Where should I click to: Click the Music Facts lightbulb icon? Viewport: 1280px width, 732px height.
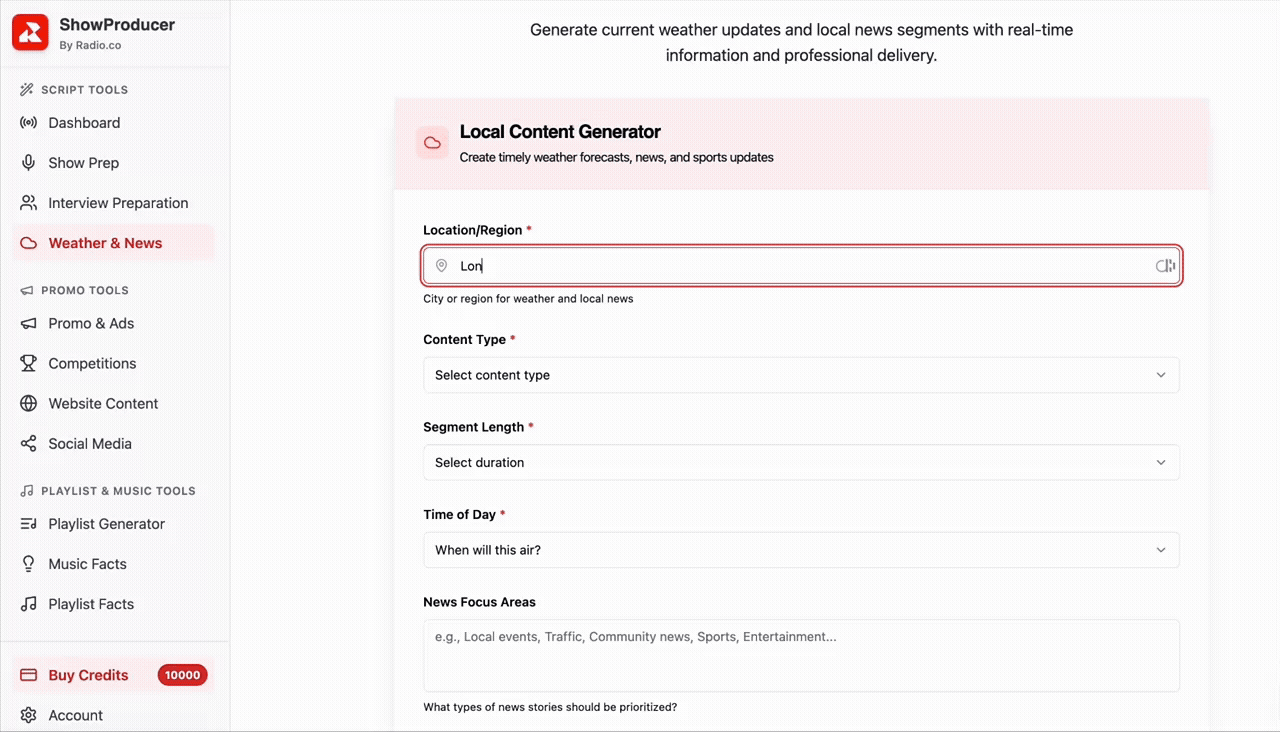[x=29, y=564]
